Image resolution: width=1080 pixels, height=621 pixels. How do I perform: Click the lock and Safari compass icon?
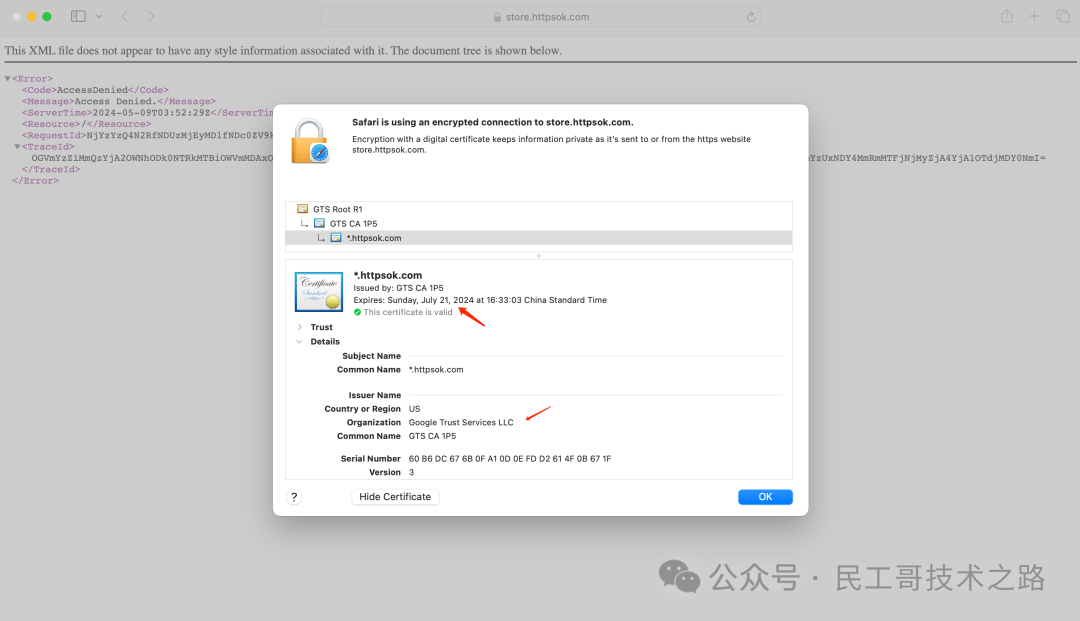coord(310,141)
